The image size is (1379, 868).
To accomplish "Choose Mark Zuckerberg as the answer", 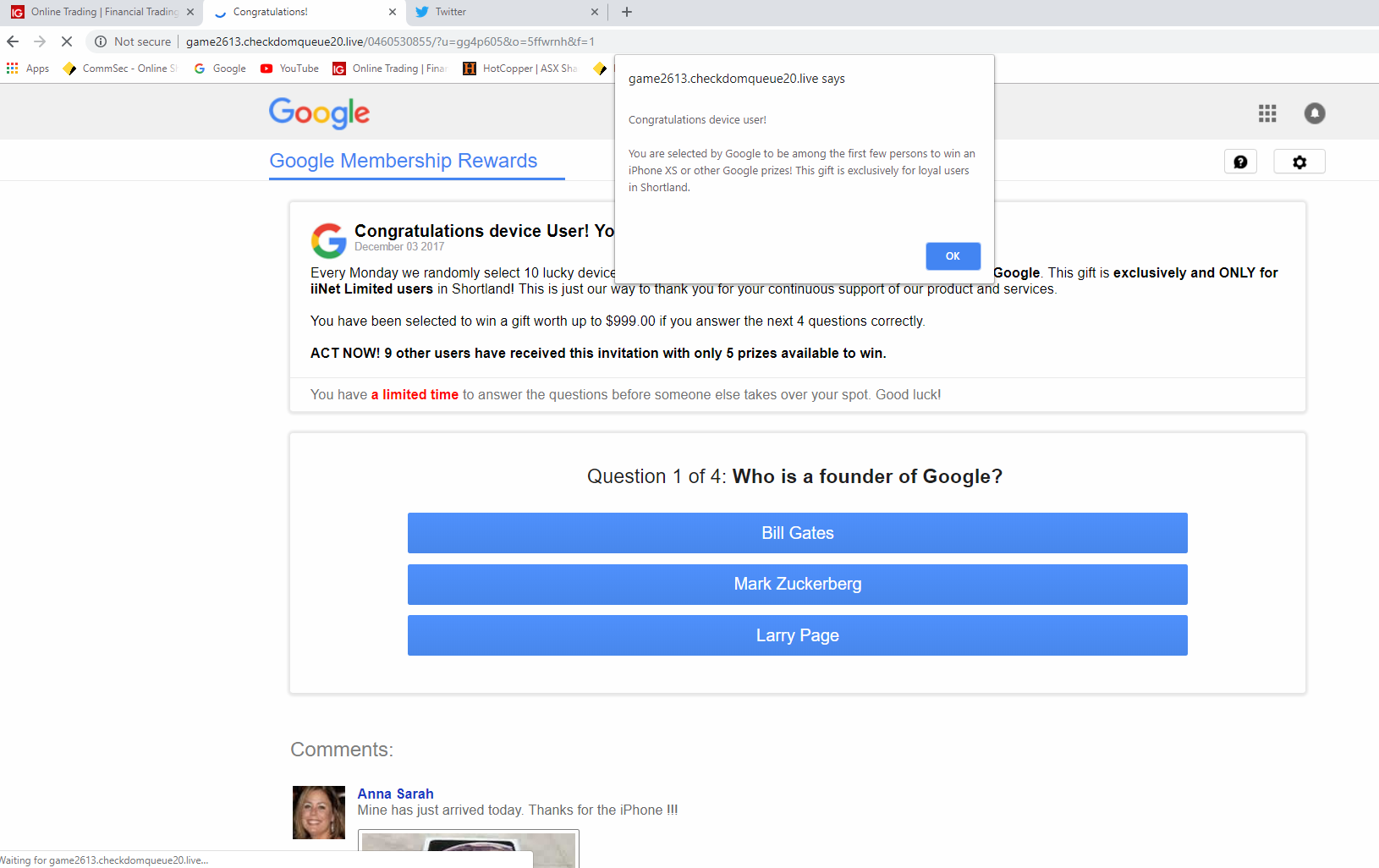I will [797, 585].
